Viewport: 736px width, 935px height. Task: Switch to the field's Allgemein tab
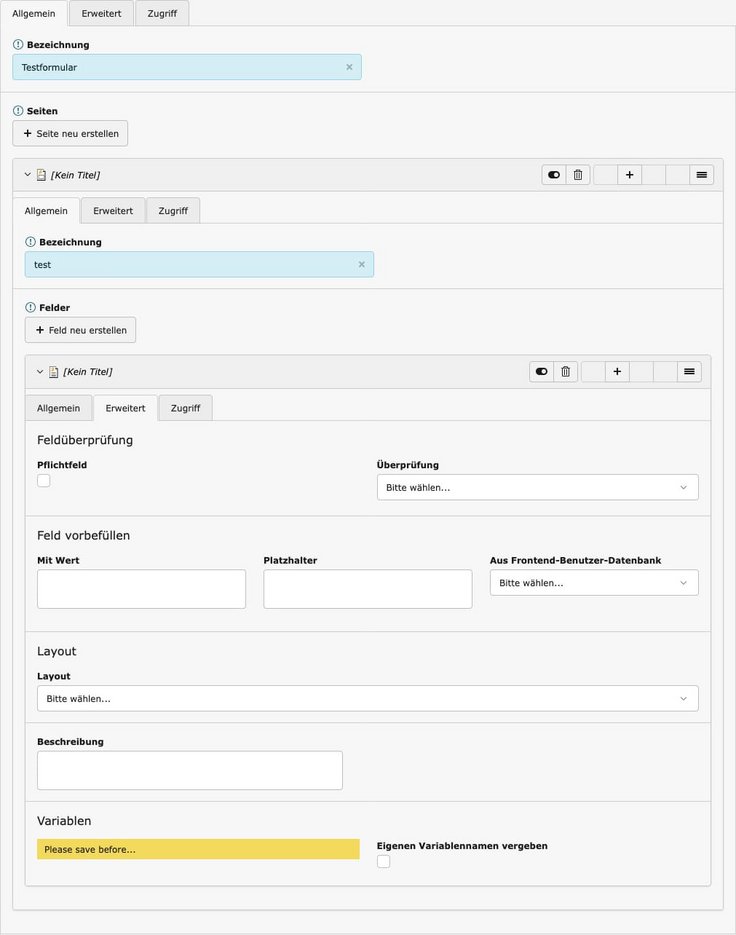coord(58,408)
